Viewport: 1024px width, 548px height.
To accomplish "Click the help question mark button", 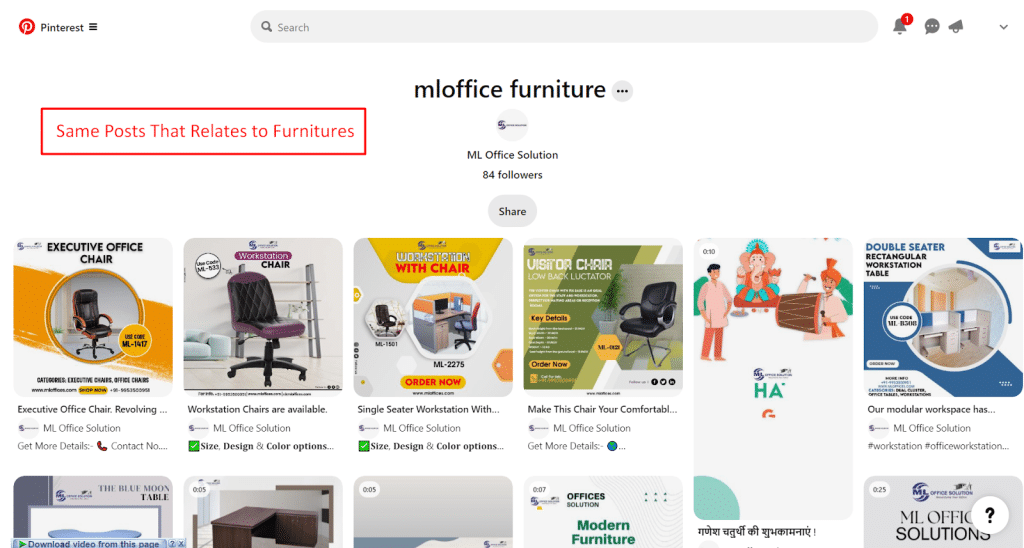I will (x=989, y=515).
